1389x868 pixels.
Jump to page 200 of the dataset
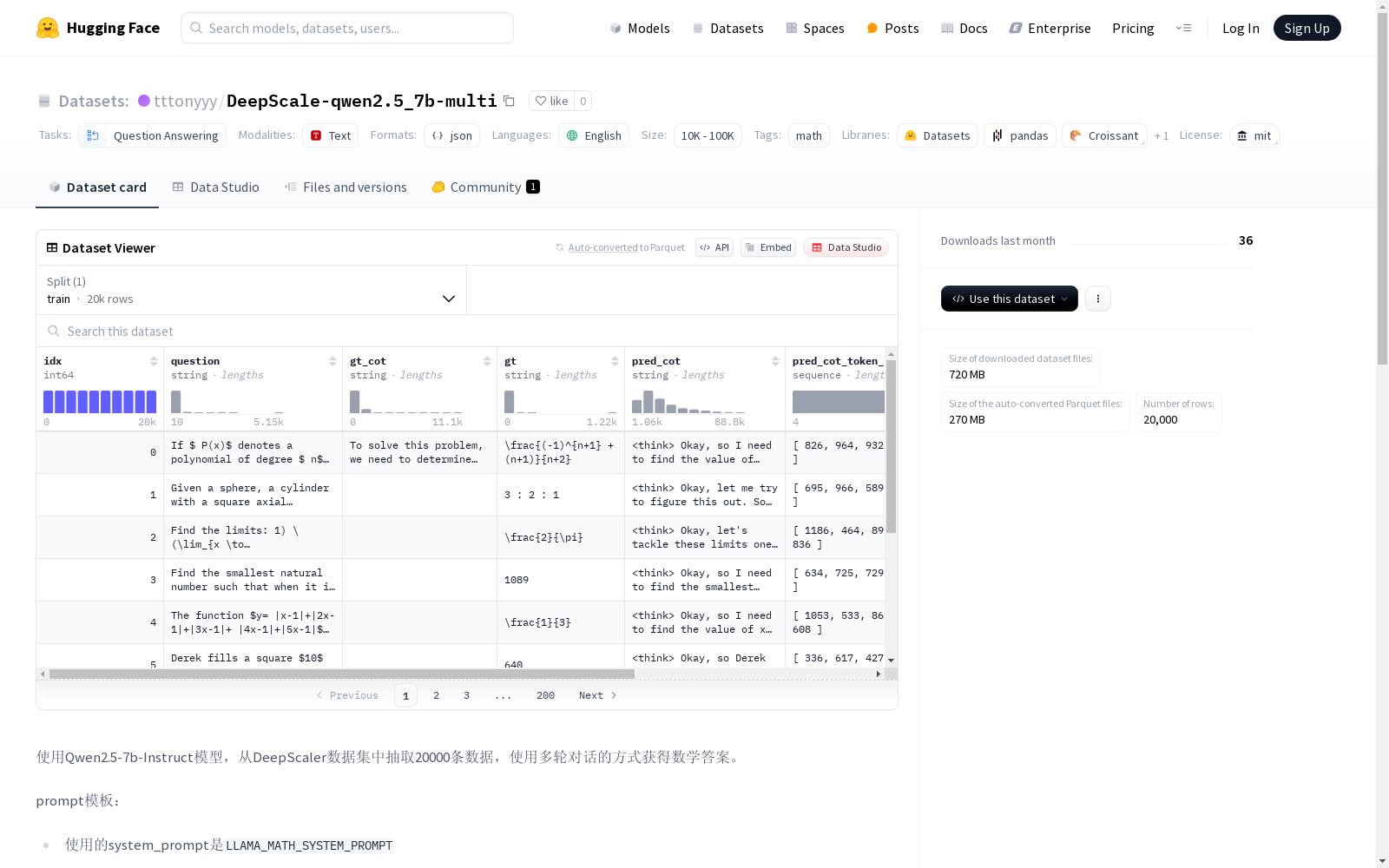click(x=545, y=695)
